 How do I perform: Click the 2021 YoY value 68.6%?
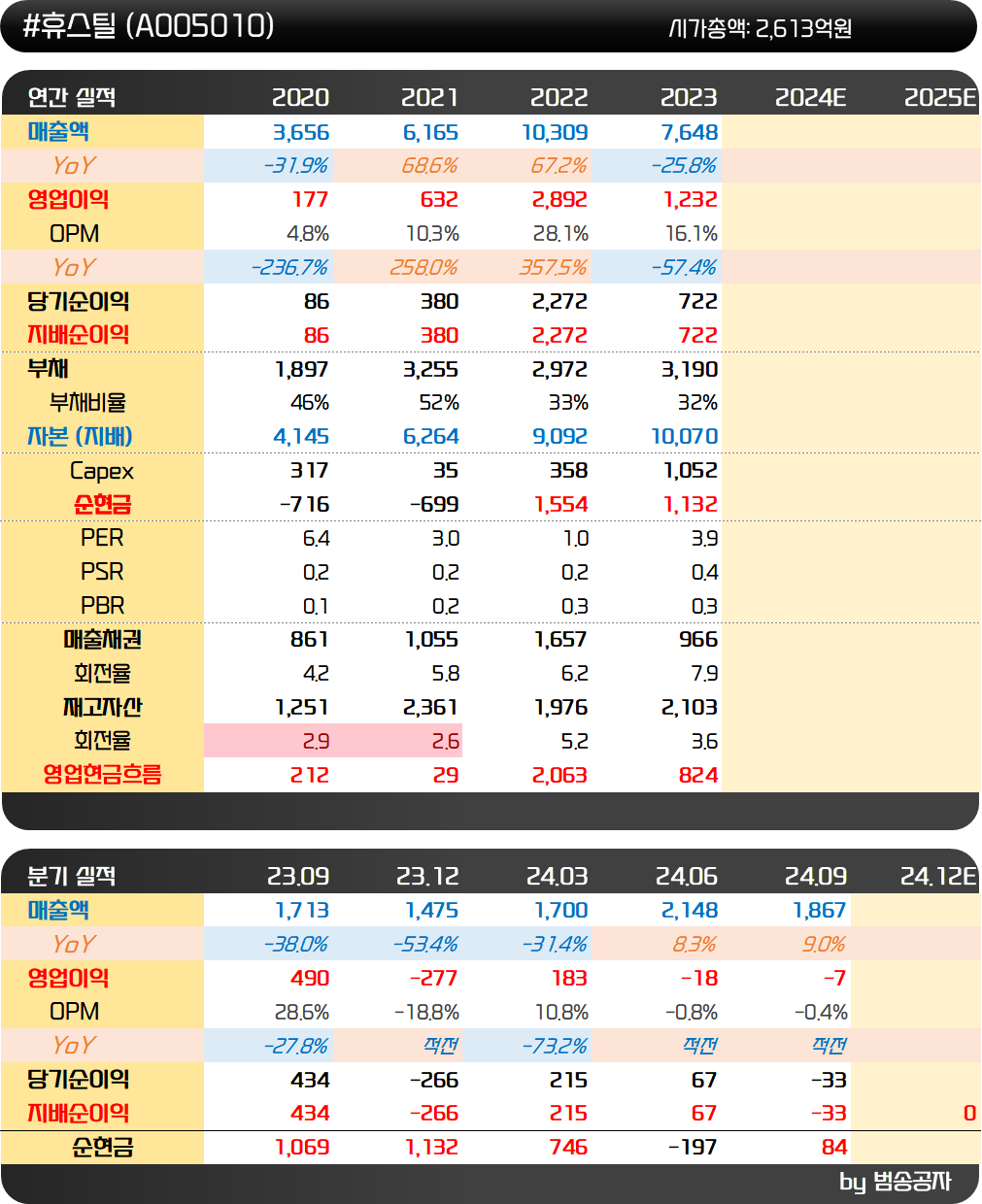click(429, 166)
